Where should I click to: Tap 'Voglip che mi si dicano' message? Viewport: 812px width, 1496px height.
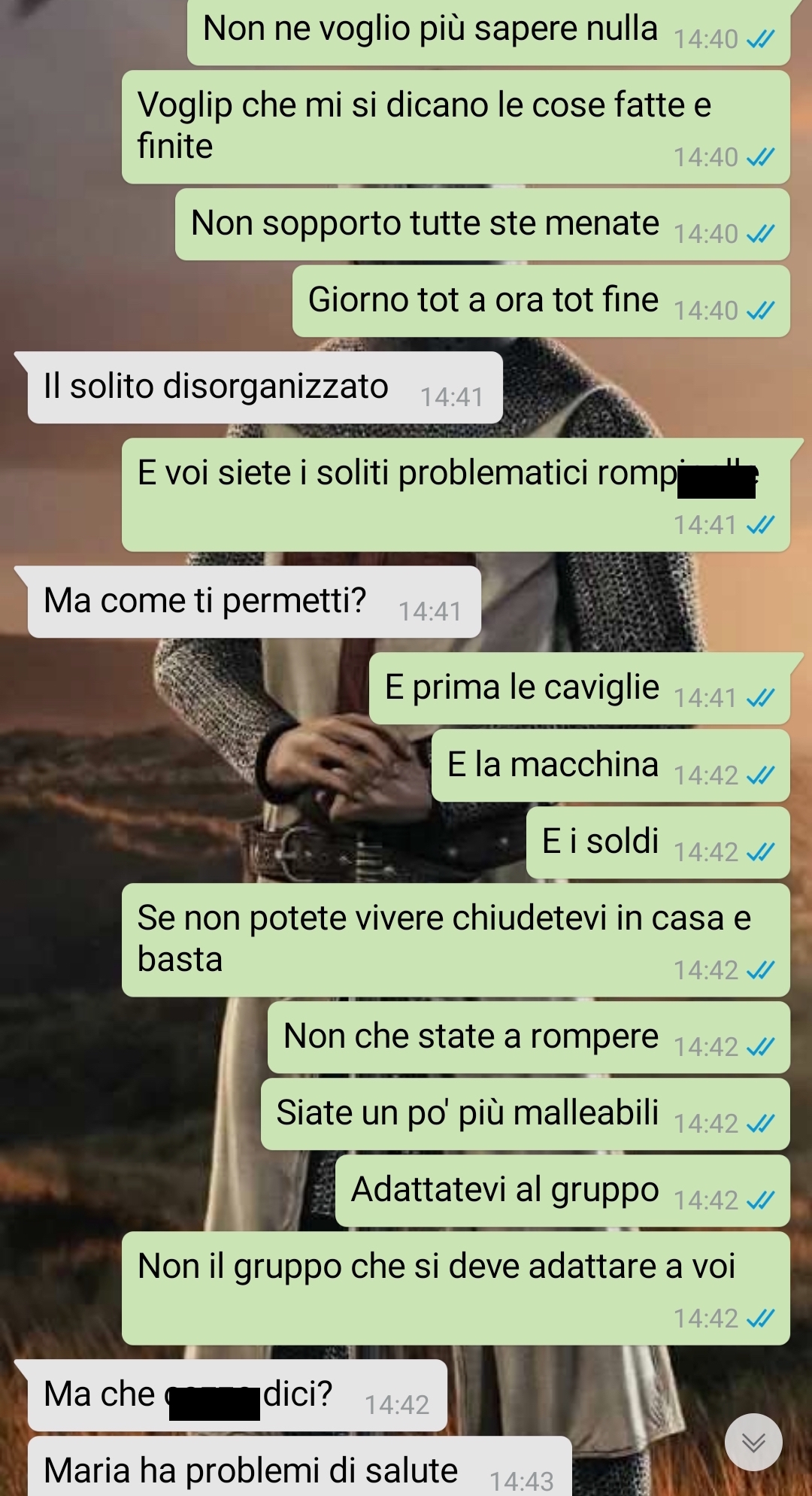(456, 127)
